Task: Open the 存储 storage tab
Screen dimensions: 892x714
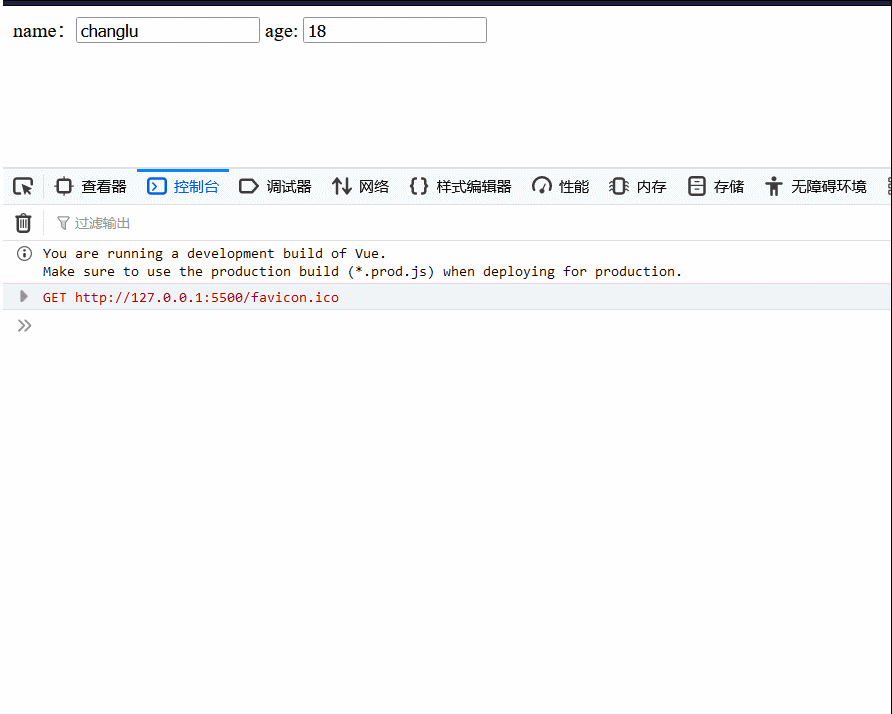Action: [x=716, y=187]
